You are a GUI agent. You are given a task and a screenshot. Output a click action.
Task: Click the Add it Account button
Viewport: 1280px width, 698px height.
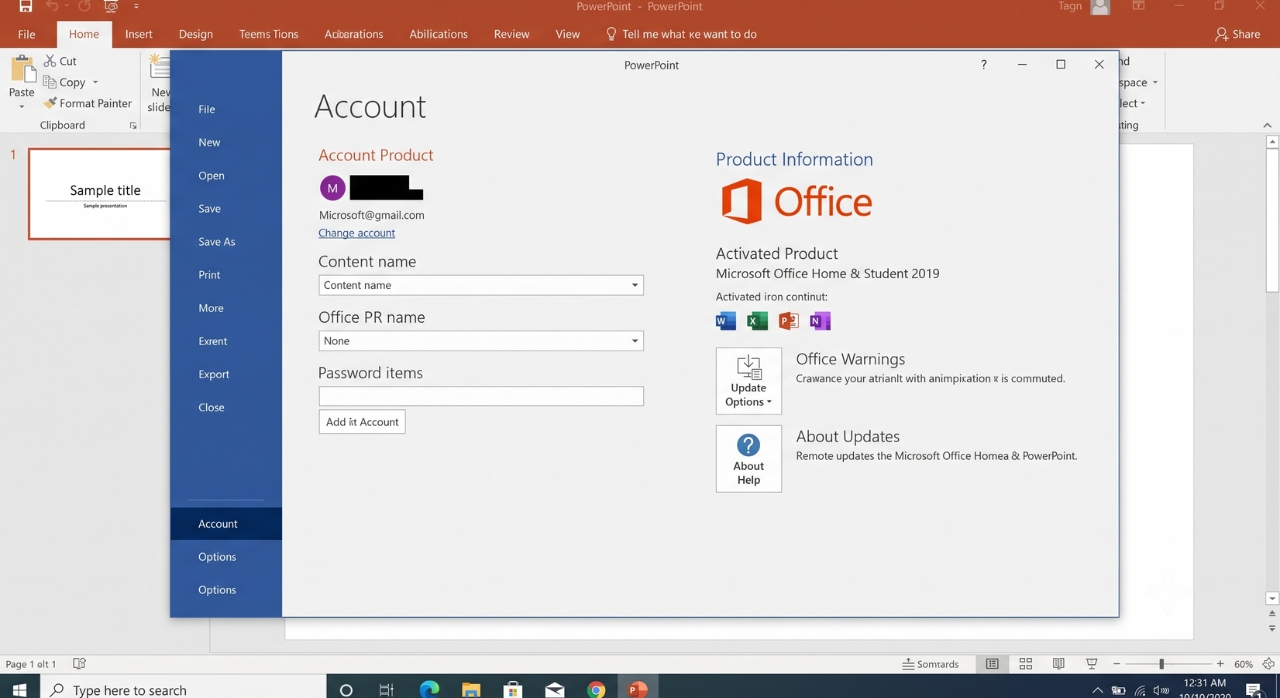tap(362, 422)
